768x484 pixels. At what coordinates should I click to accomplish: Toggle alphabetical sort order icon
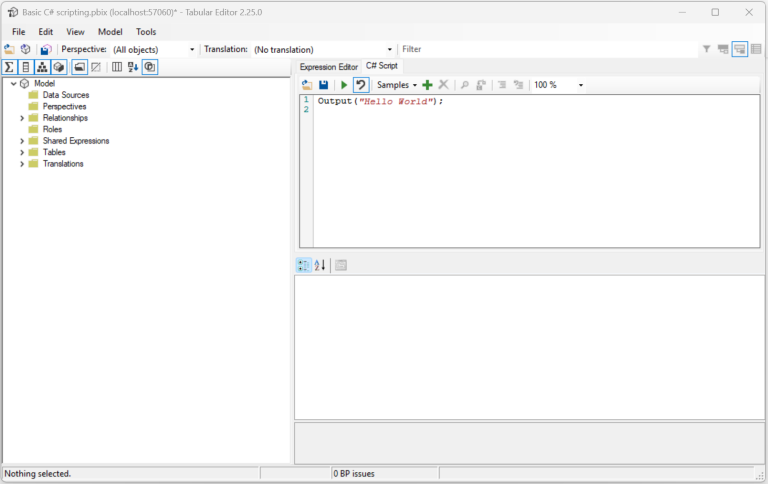133,67
